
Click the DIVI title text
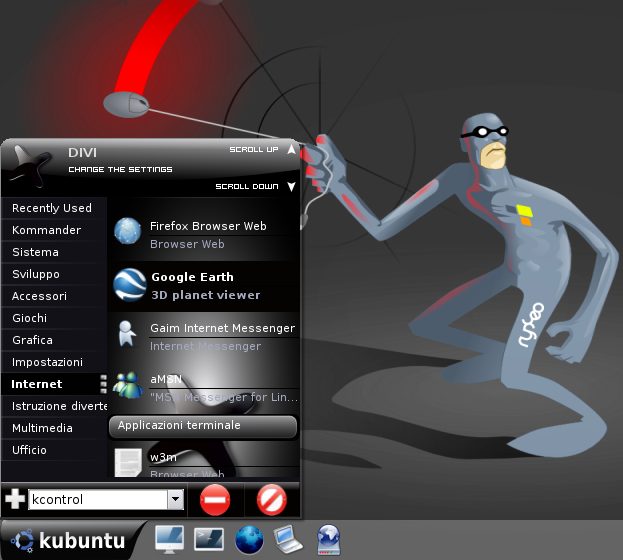(x=82, y=153)
